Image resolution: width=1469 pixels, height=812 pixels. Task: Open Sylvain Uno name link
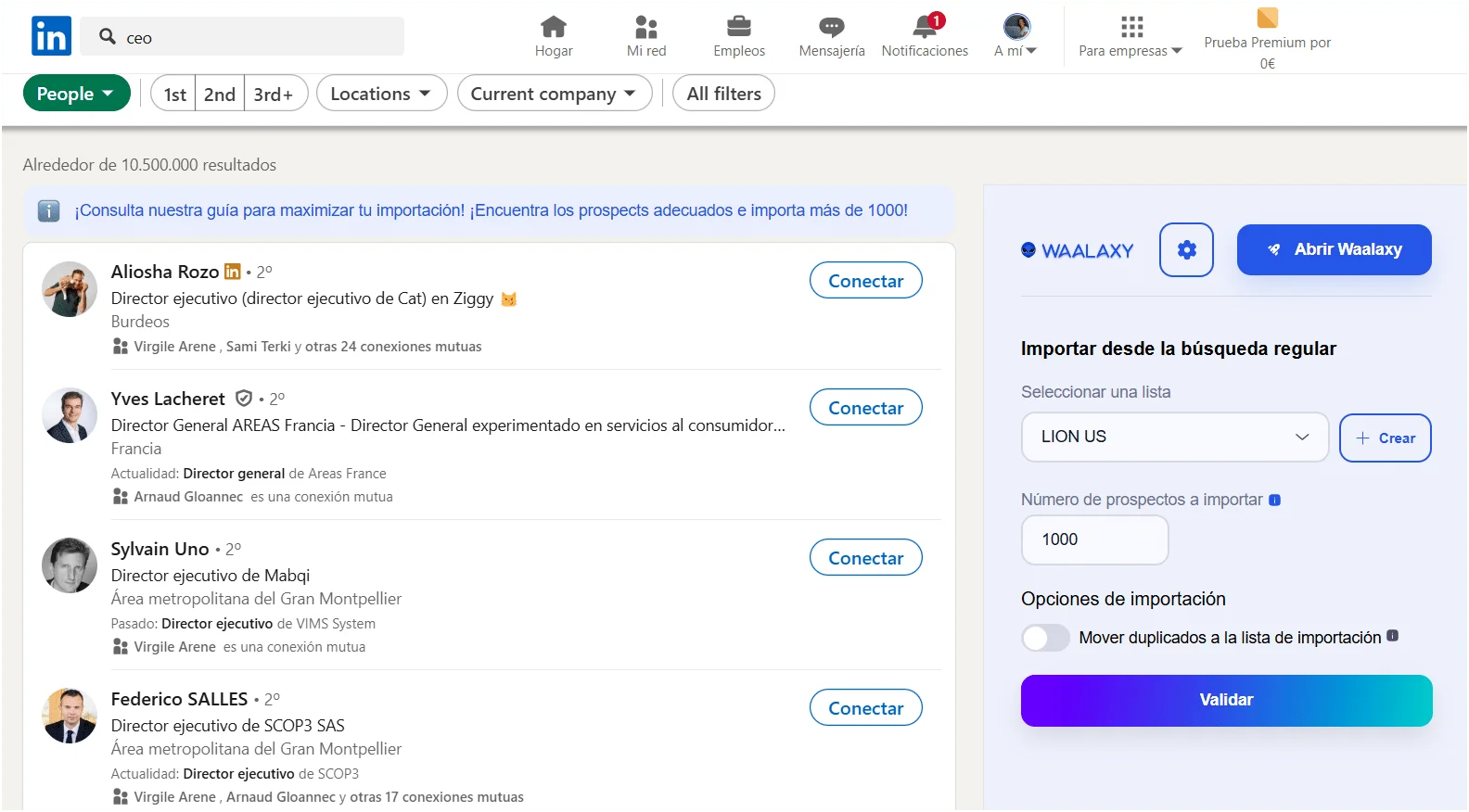(160, 549)
